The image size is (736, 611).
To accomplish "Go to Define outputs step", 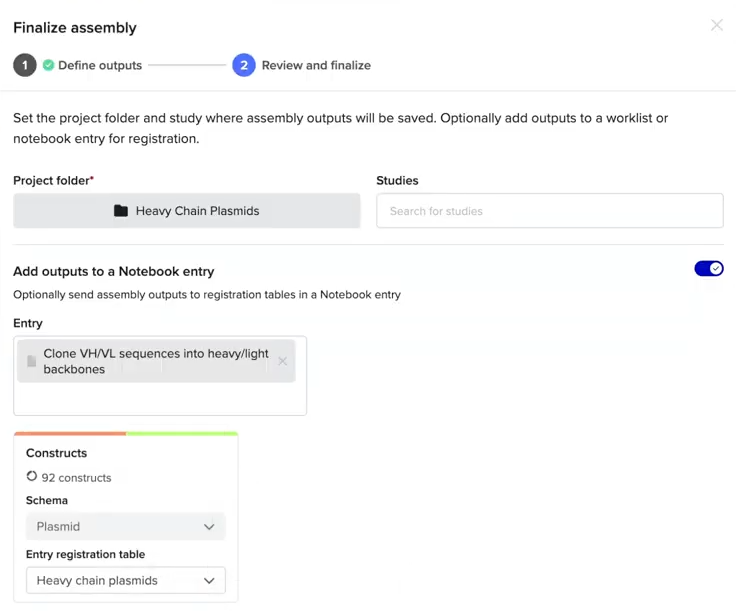I will tap(100, 65).
